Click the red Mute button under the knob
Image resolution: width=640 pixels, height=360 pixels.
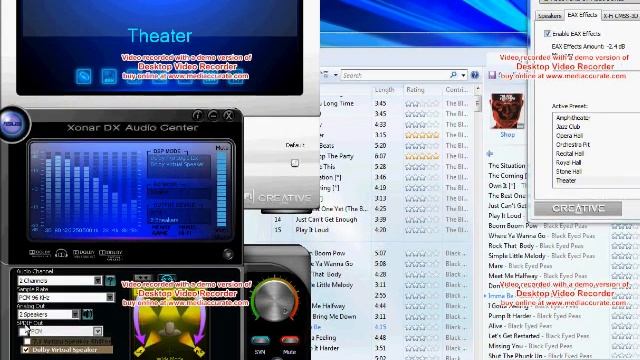pos(289,340)
